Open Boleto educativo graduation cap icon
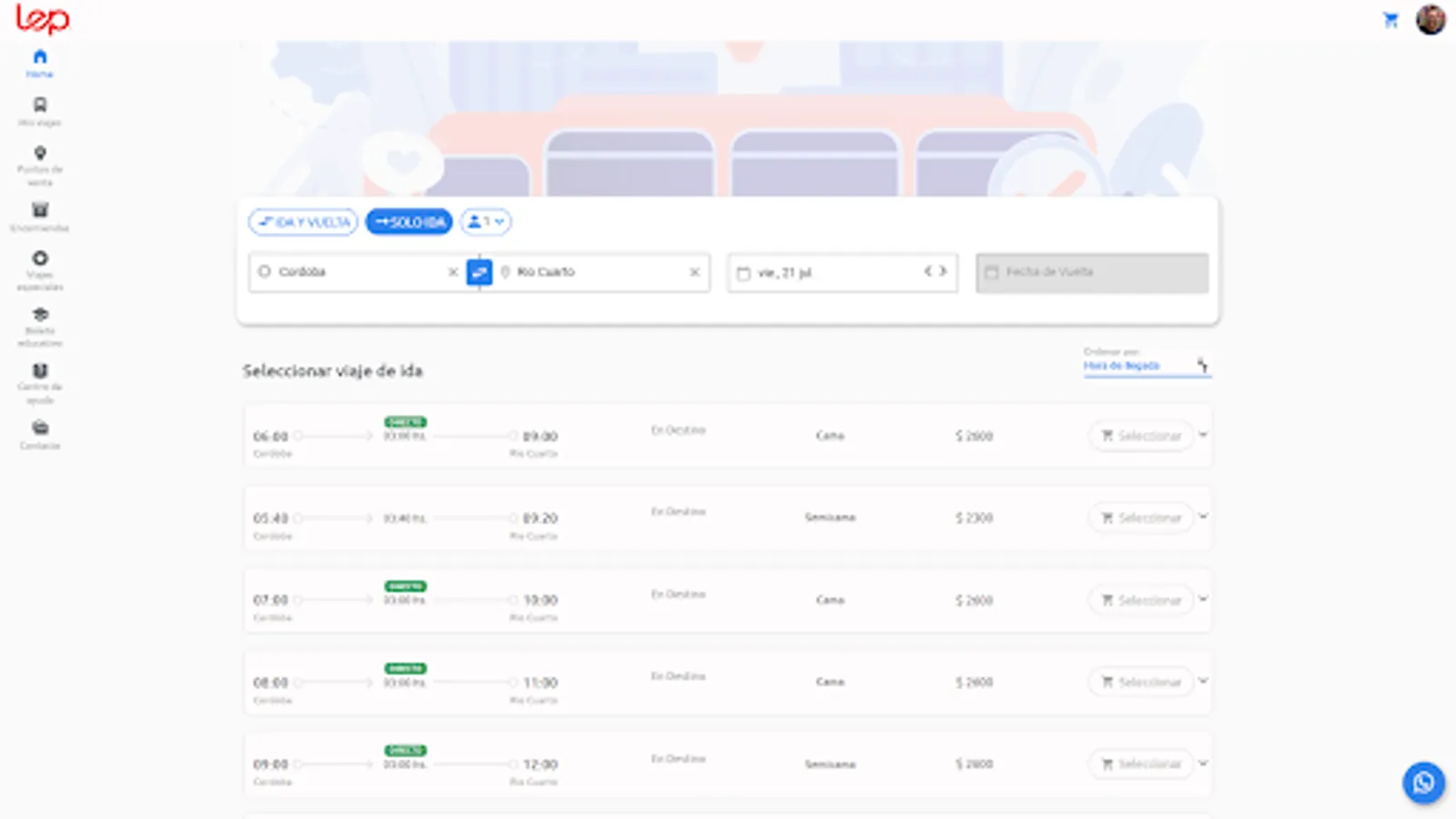The image size is (1456, 819). (x=40, y=315)
